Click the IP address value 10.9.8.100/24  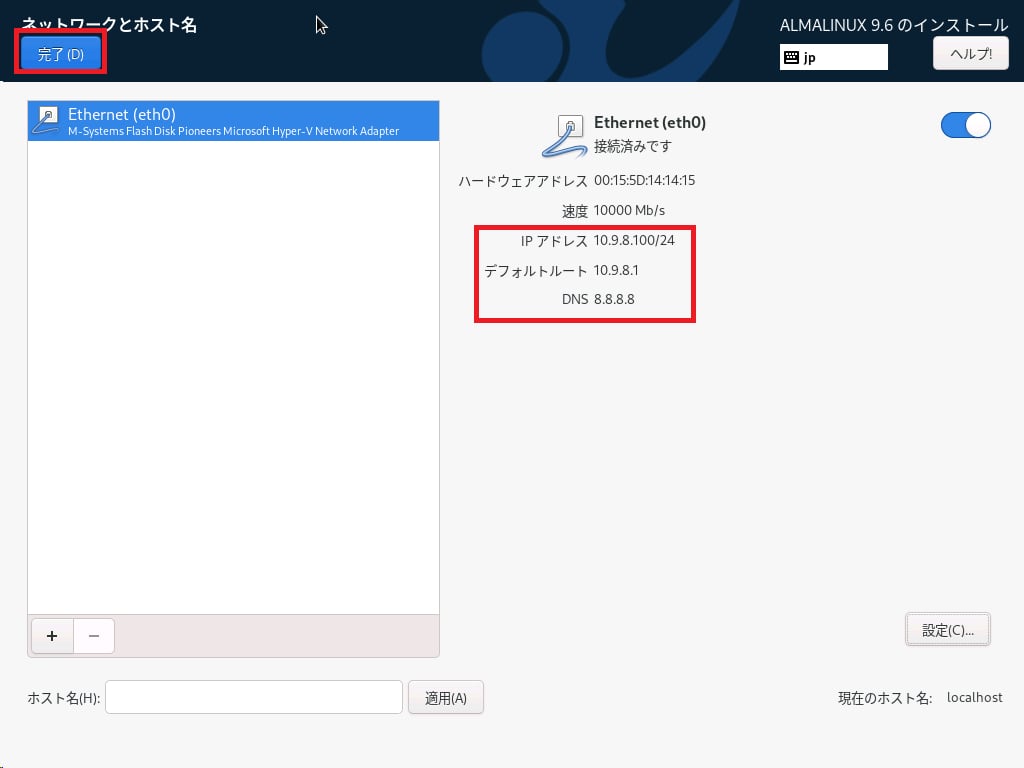[634, 241]
